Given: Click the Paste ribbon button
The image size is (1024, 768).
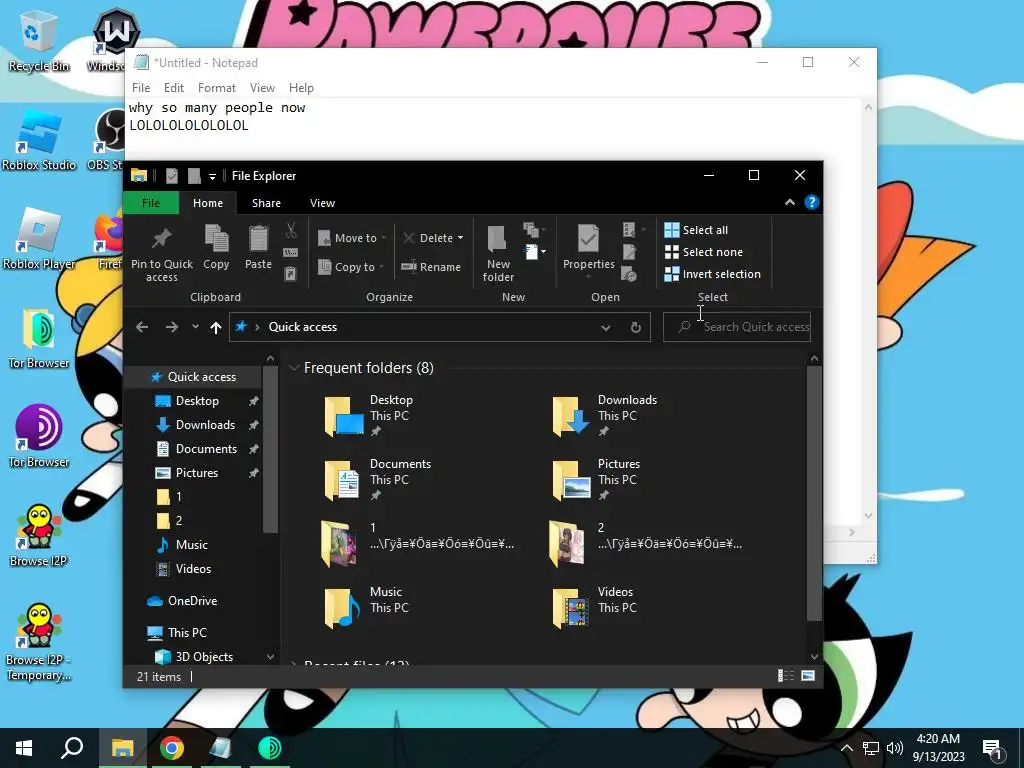Looking at the screenshot, I should click(x=258, y=247).
